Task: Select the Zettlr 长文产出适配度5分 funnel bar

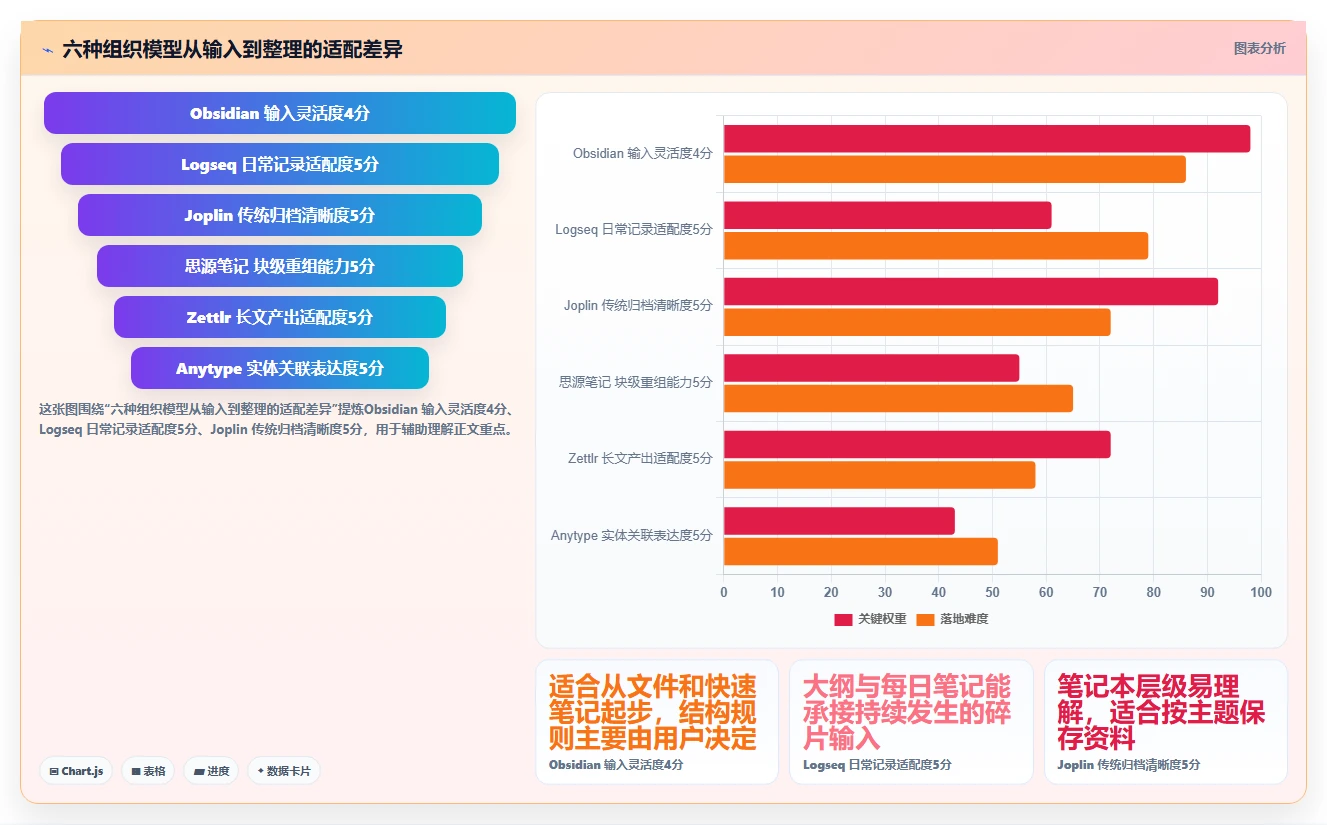Action: [x=280, y=317]
